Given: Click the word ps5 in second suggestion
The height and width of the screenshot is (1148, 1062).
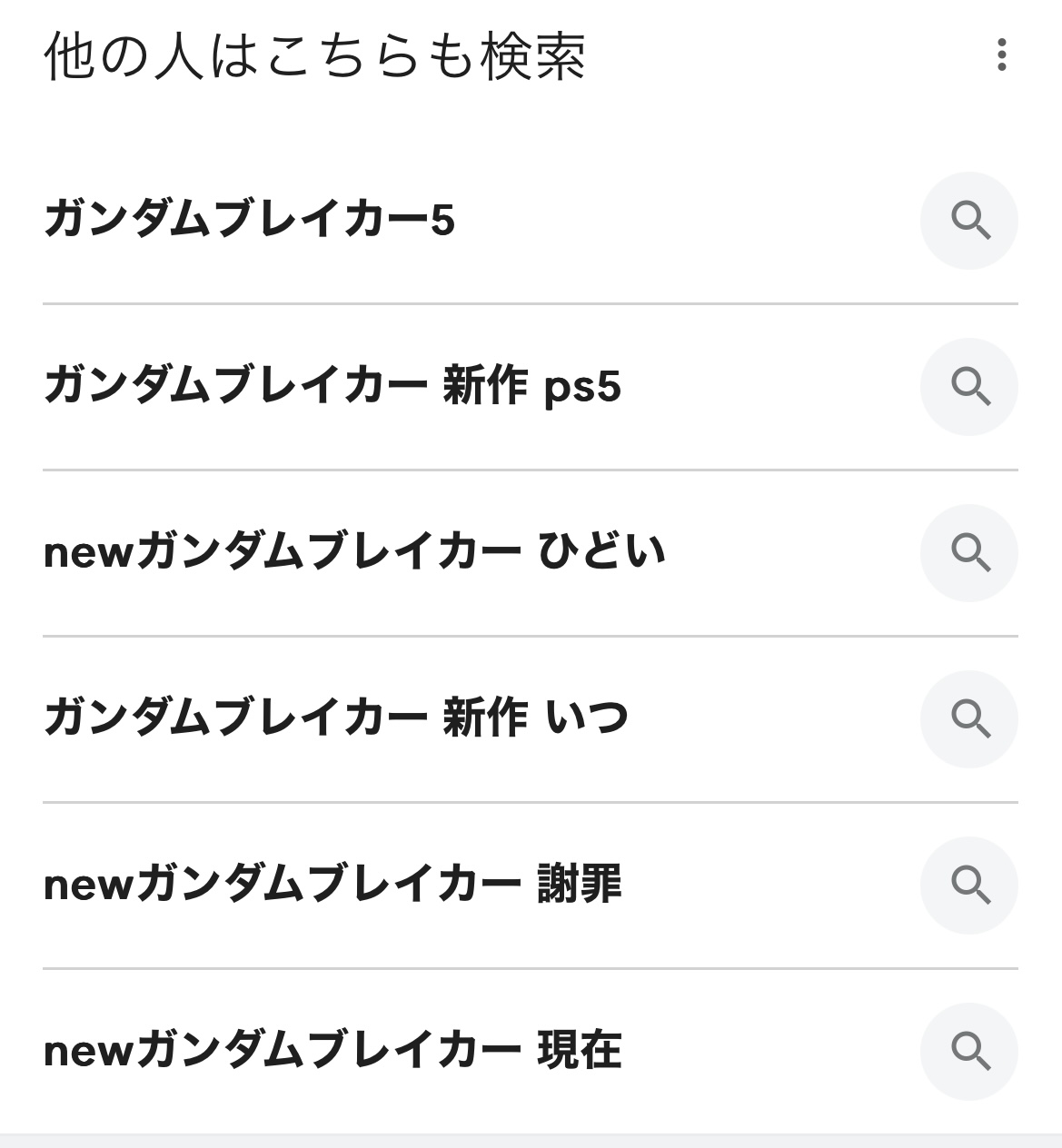Looking at the screenshot, I should click(x=582, y=389).
